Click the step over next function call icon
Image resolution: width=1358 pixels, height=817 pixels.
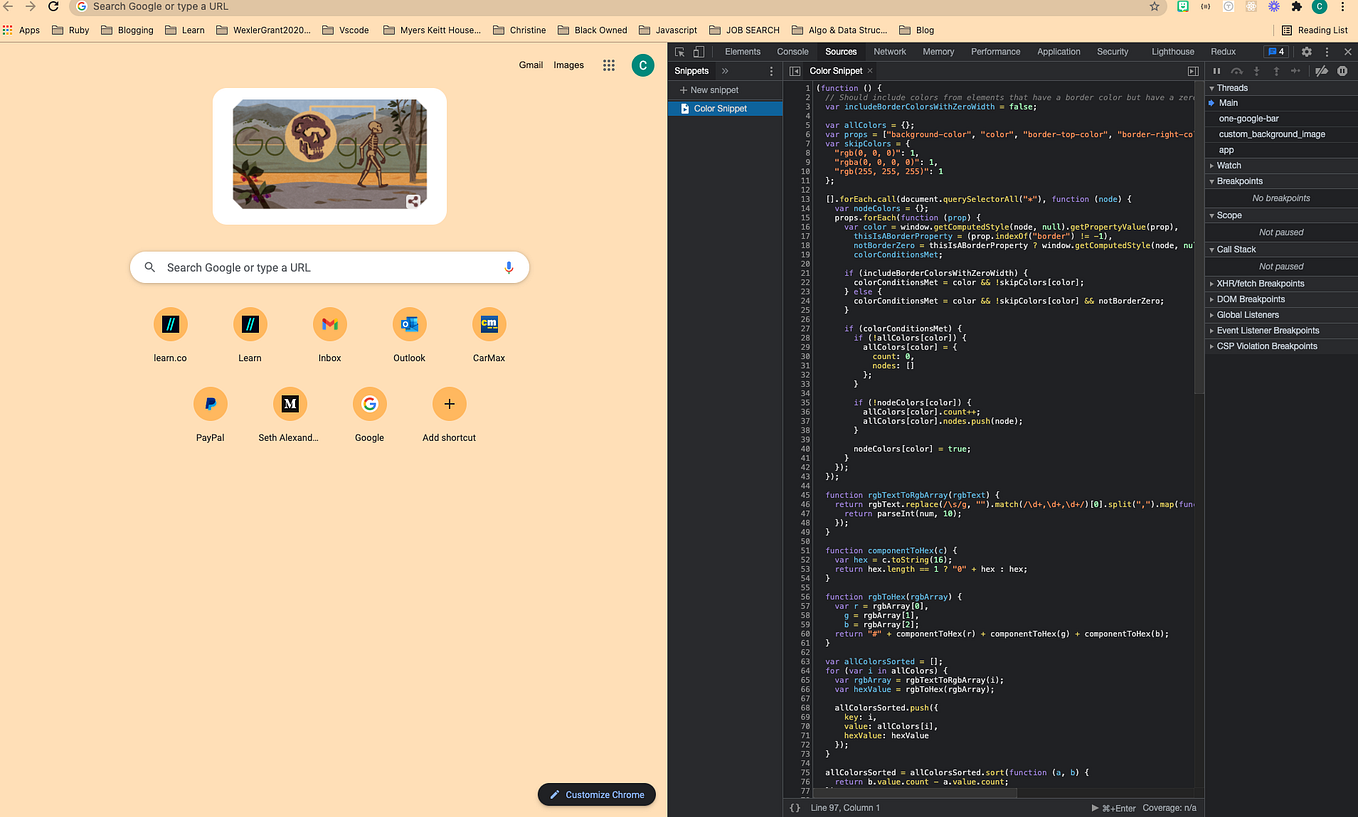pyautogui.click(x=1238, y=71)
